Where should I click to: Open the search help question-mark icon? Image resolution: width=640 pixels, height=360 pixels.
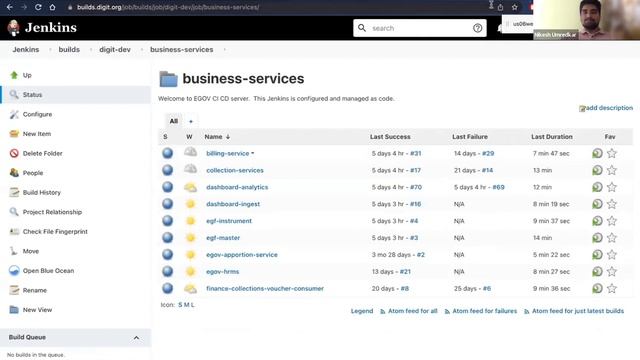pos(477,28)
